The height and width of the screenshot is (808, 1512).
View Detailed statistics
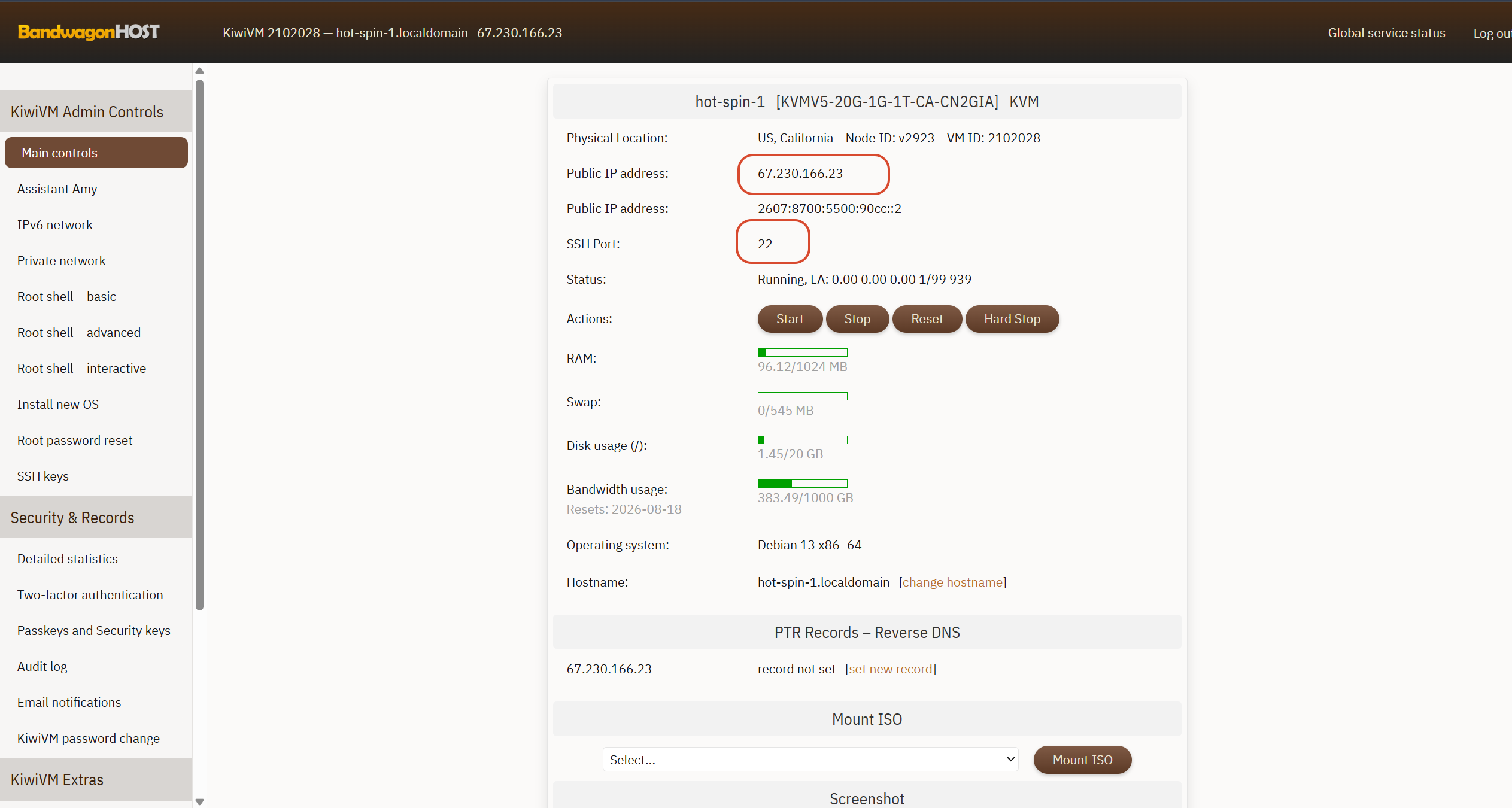[x=68, y=558]
